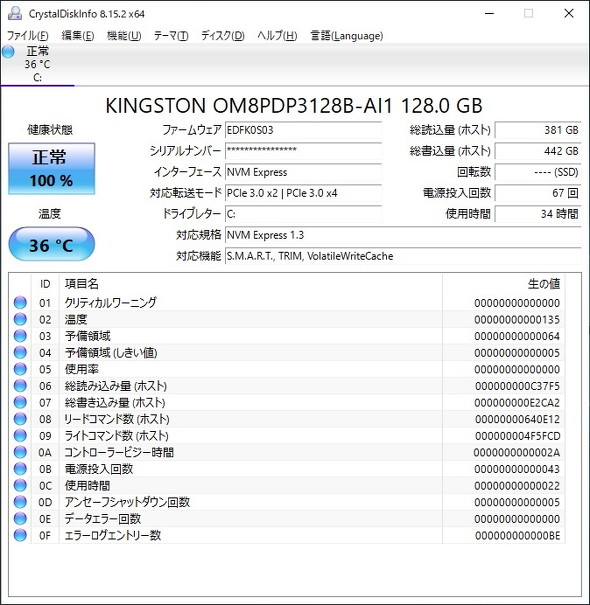This screenshot has width=590, height=605.
Task: Click the drive letter field C:
Action: click(303, 214)
